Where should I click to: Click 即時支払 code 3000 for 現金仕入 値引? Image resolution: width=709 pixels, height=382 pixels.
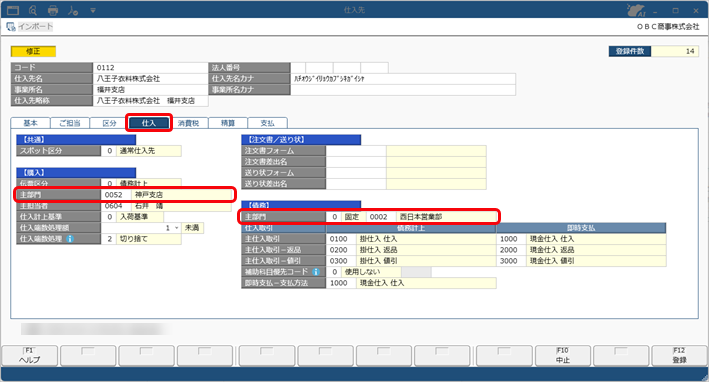(x=511, y=261)
